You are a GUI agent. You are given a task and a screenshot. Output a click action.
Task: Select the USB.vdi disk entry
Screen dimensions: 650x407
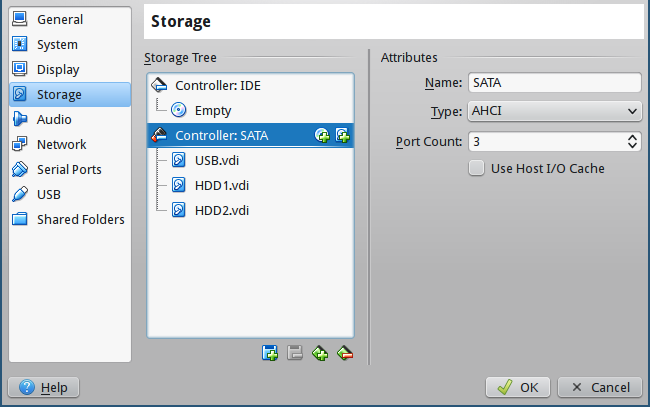[250, 160]
